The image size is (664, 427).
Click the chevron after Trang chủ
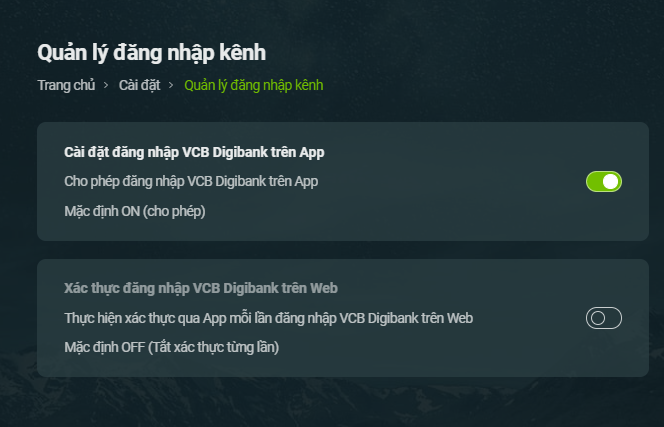point(106,85)
